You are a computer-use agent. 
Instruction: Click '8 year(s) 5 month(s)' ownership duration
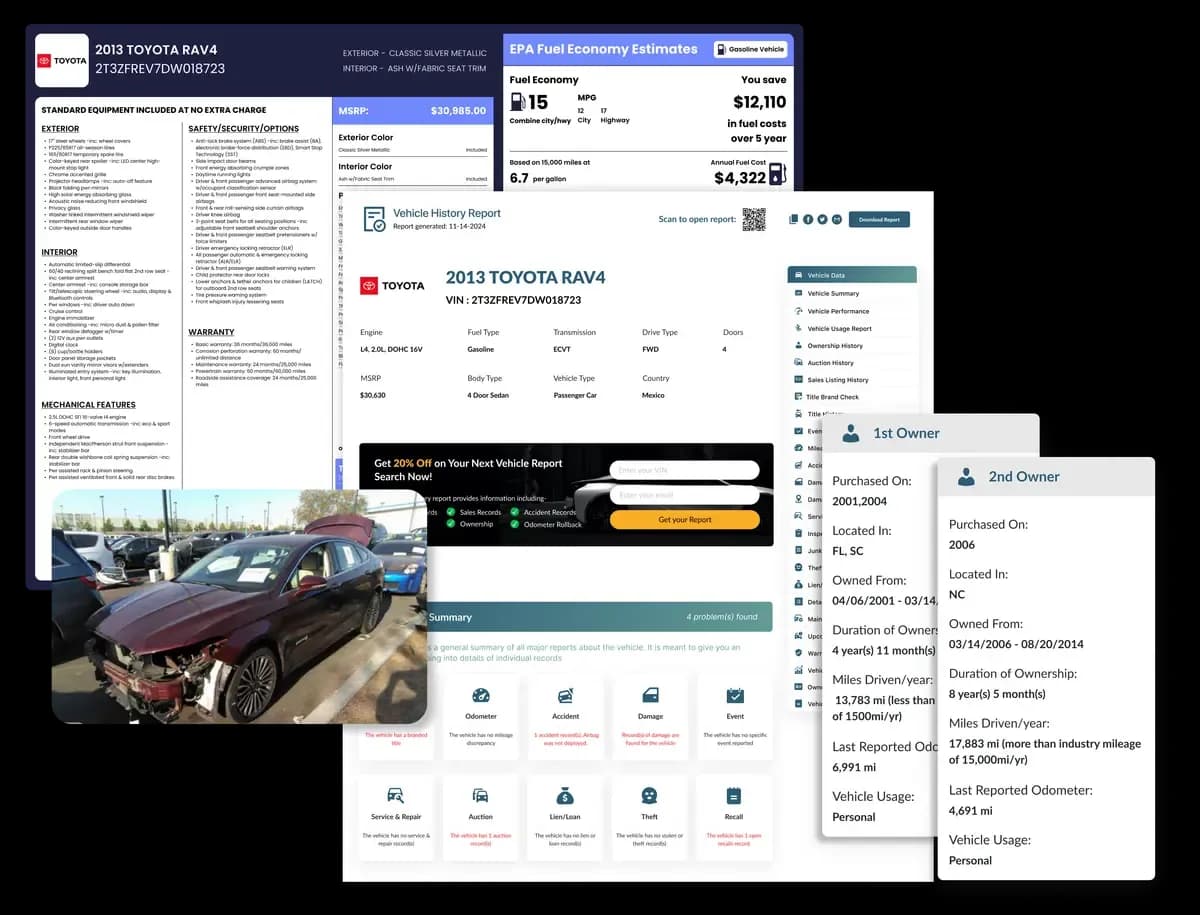997,694
